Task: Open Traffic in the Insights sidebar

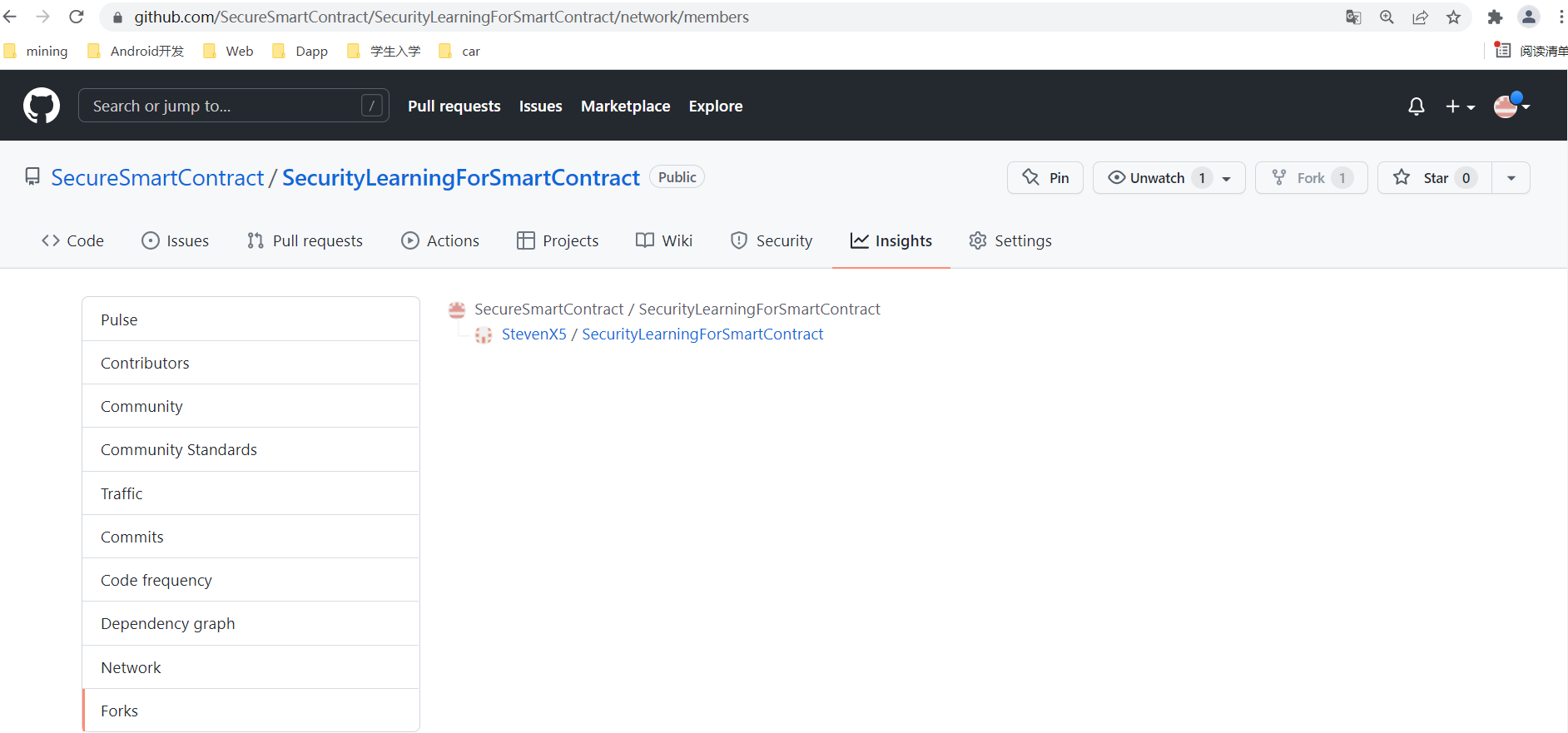Action: pyautogui.click(x=251, y=493)
